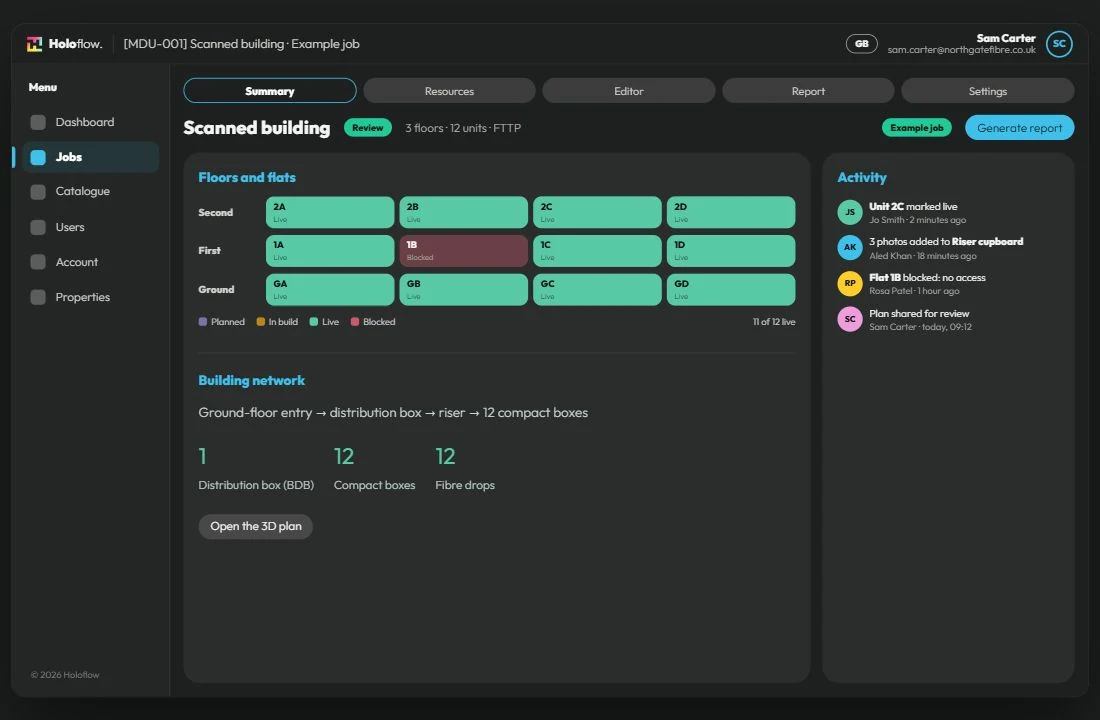Select flat 2A on Second floor
1100x720 pixels.
pyautogui.click(x=330, y=212)
